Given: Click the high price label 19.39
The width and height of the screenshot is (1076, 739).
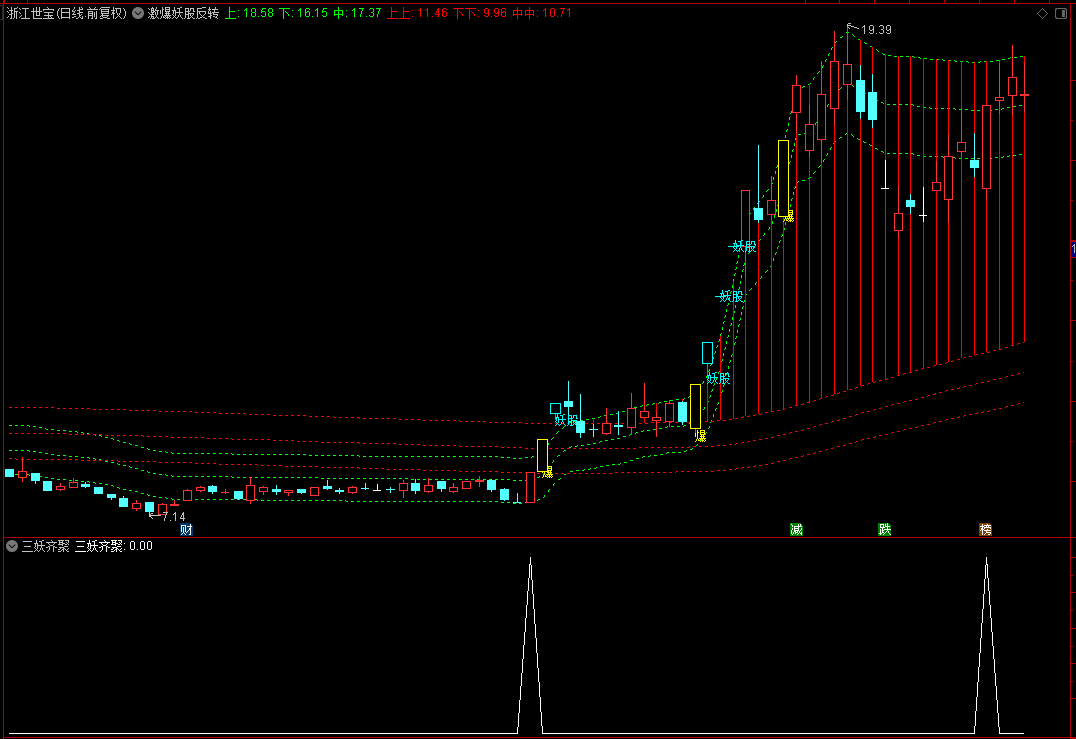Looking at the screenshot, I should [876, 30].
